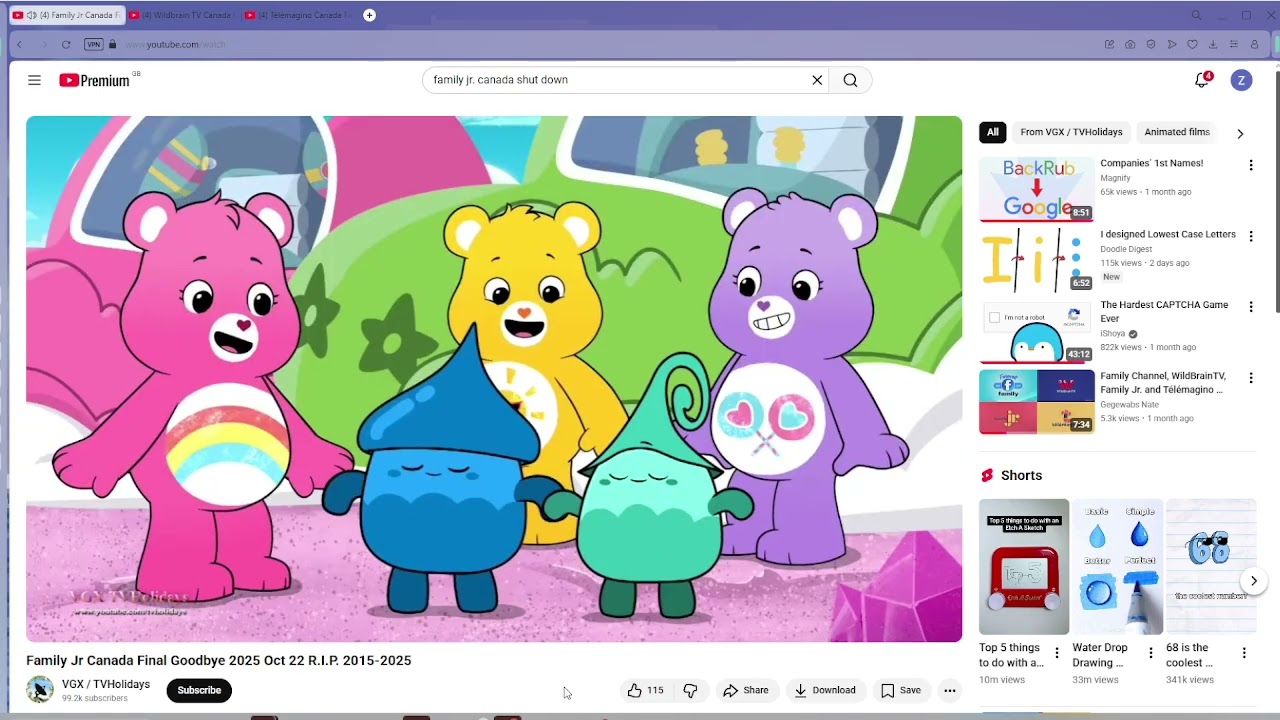Viewport: 1280px width, 720px height.
Task: Open the notifications bell
Action: [1202, 80]
